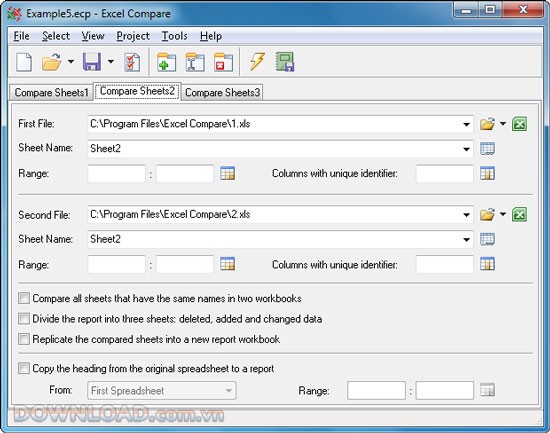Screen dimensions: 550x433
Task: Click First File unique identifier columns field
Action: point(445,174)
